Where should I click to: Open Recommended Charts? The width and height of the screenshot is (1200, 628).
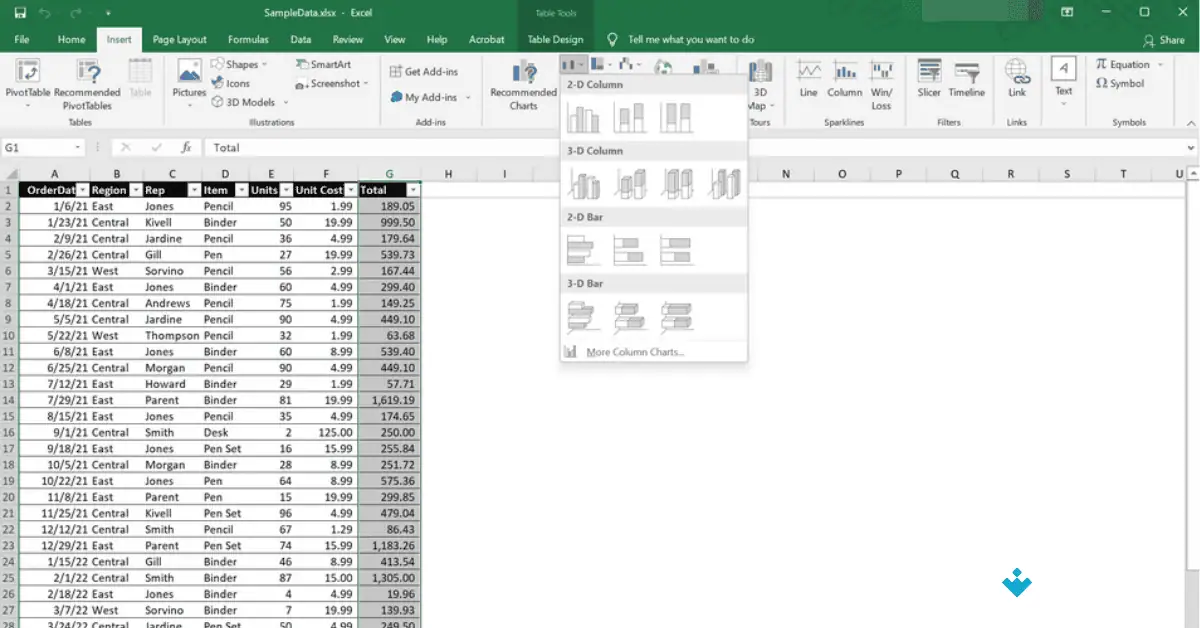[521, 86]
